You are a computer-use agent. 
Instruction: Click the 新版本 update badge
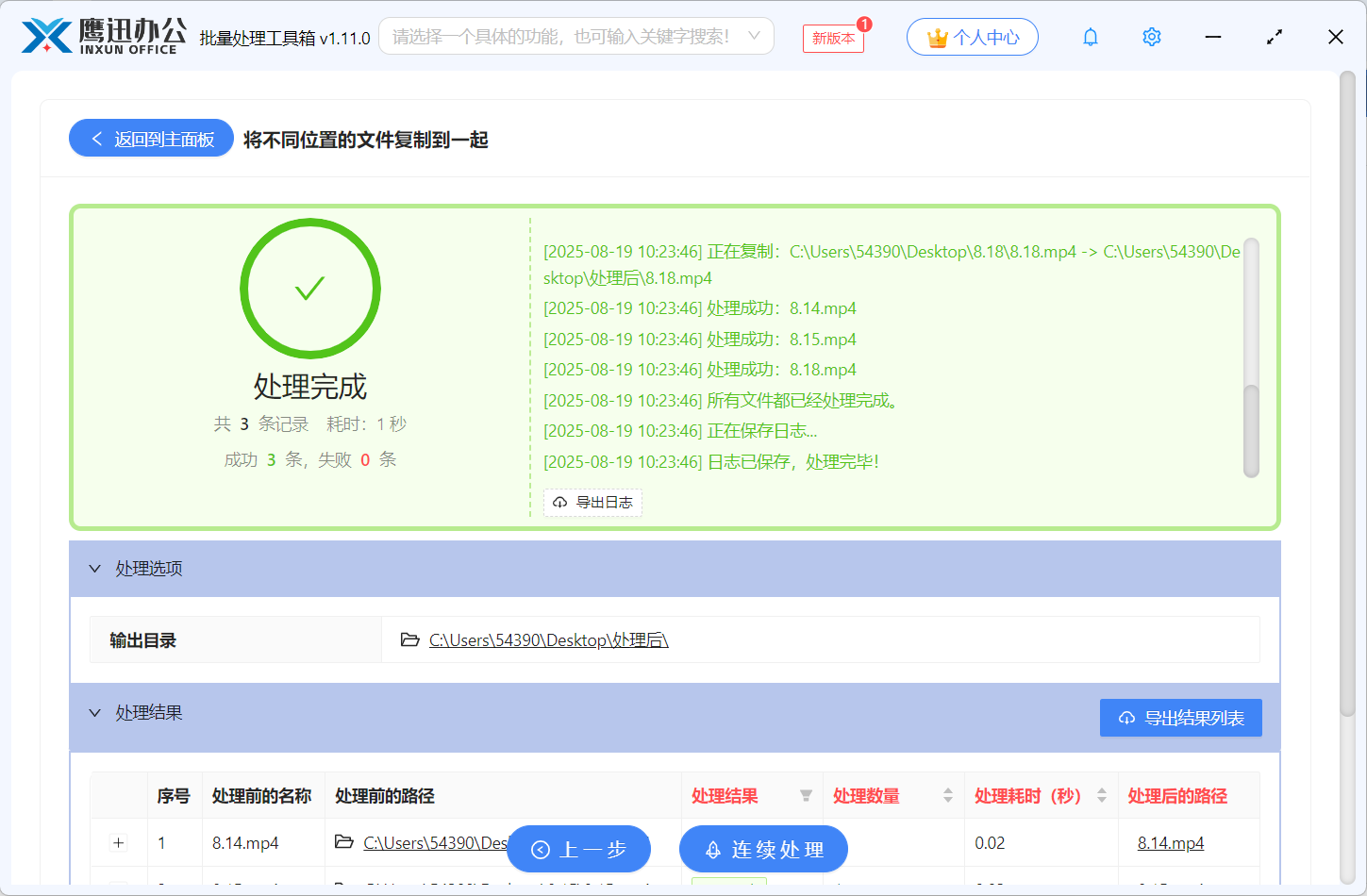pyautogui.click(x=834, y=38)
